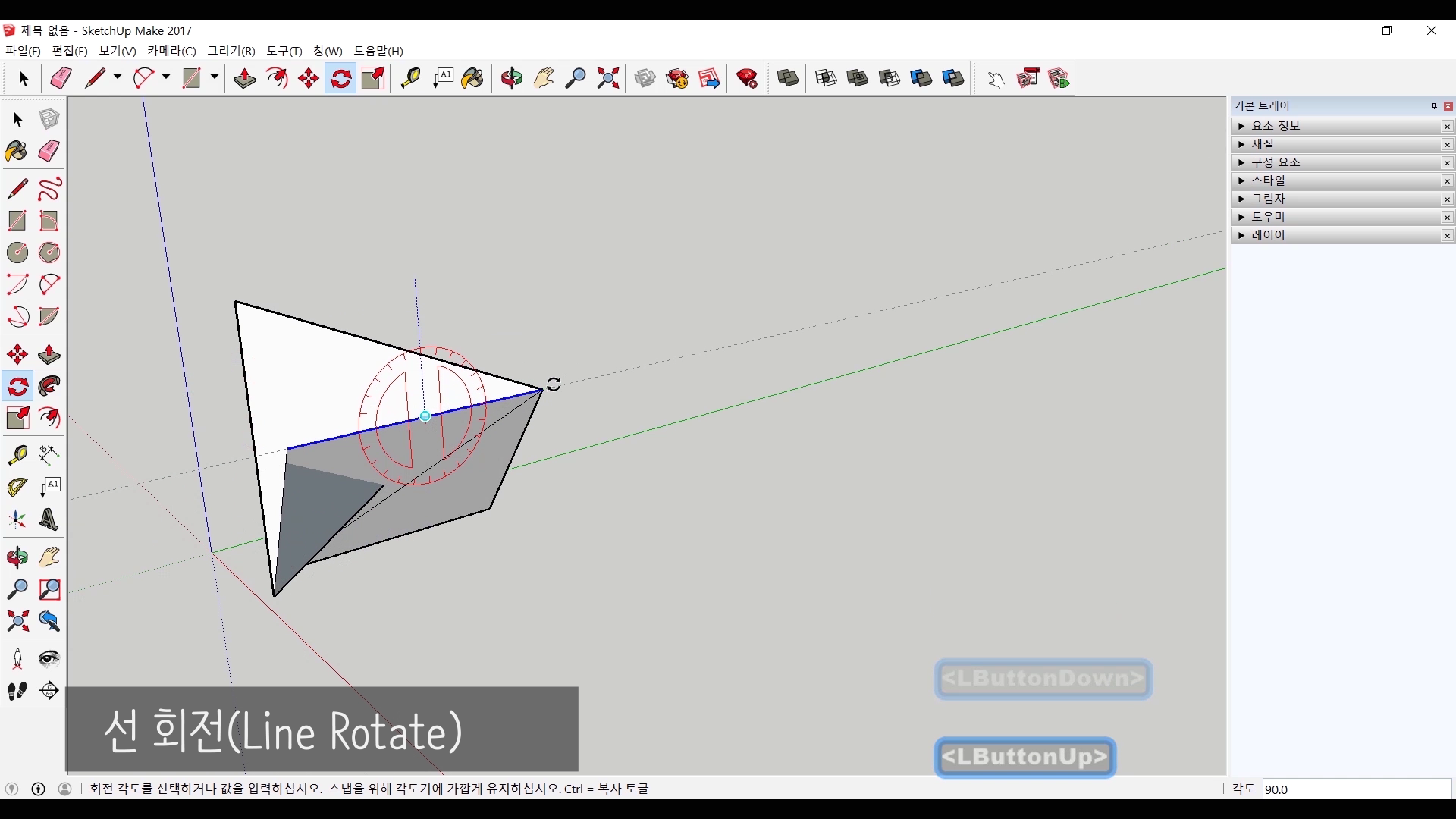The image size is (1456, 819).
Task: Select the Protractor tool in left toolbar
Action: [x=17, y=487]
